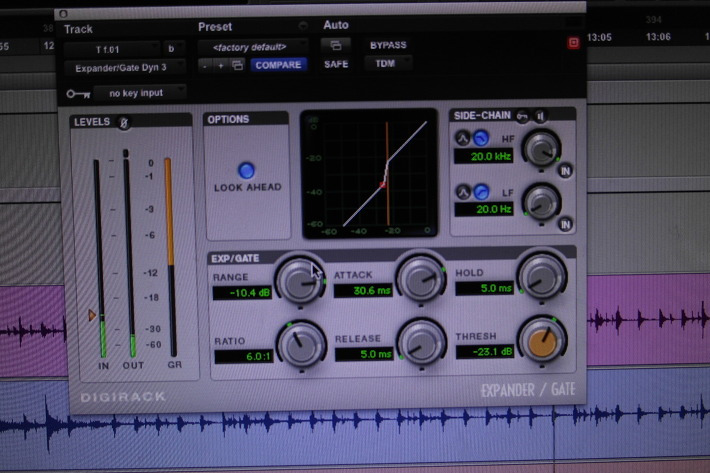Click the Attack knob

[x=421, y=279]
